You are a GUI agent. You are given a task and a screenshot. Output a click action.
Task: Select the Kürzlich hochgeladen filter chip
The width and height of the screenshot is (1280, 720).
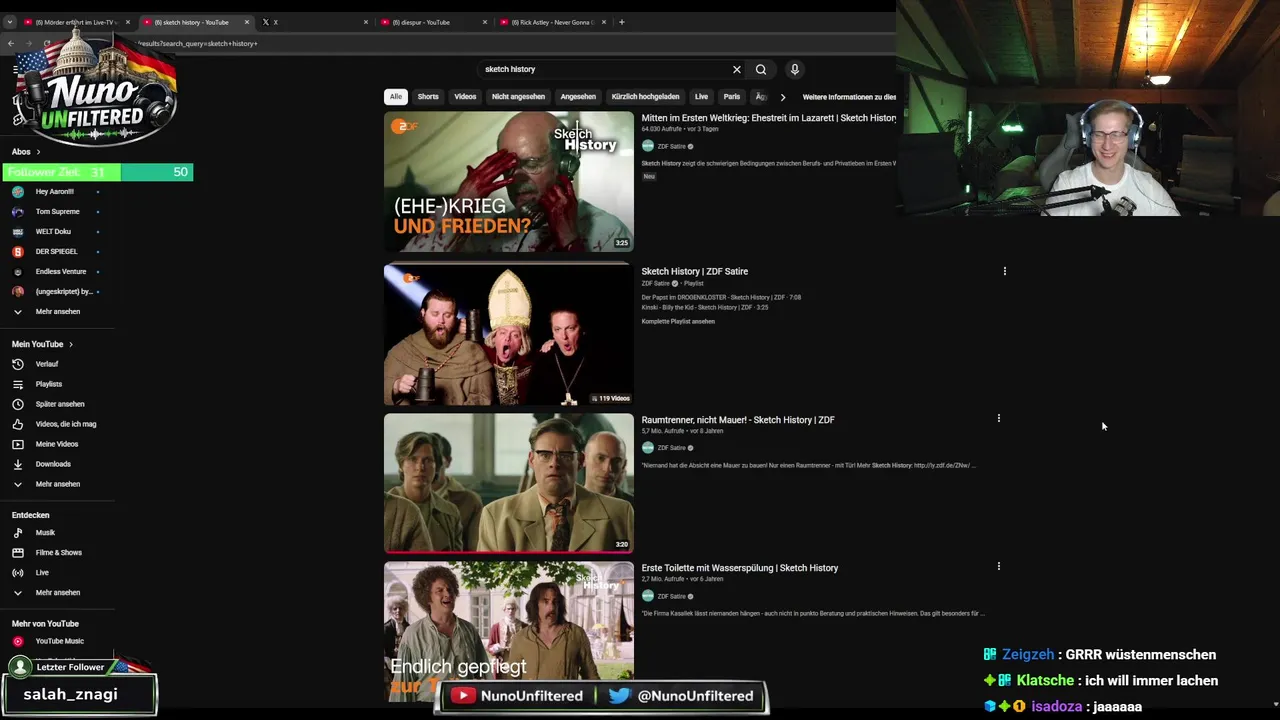tap(645, 97)
